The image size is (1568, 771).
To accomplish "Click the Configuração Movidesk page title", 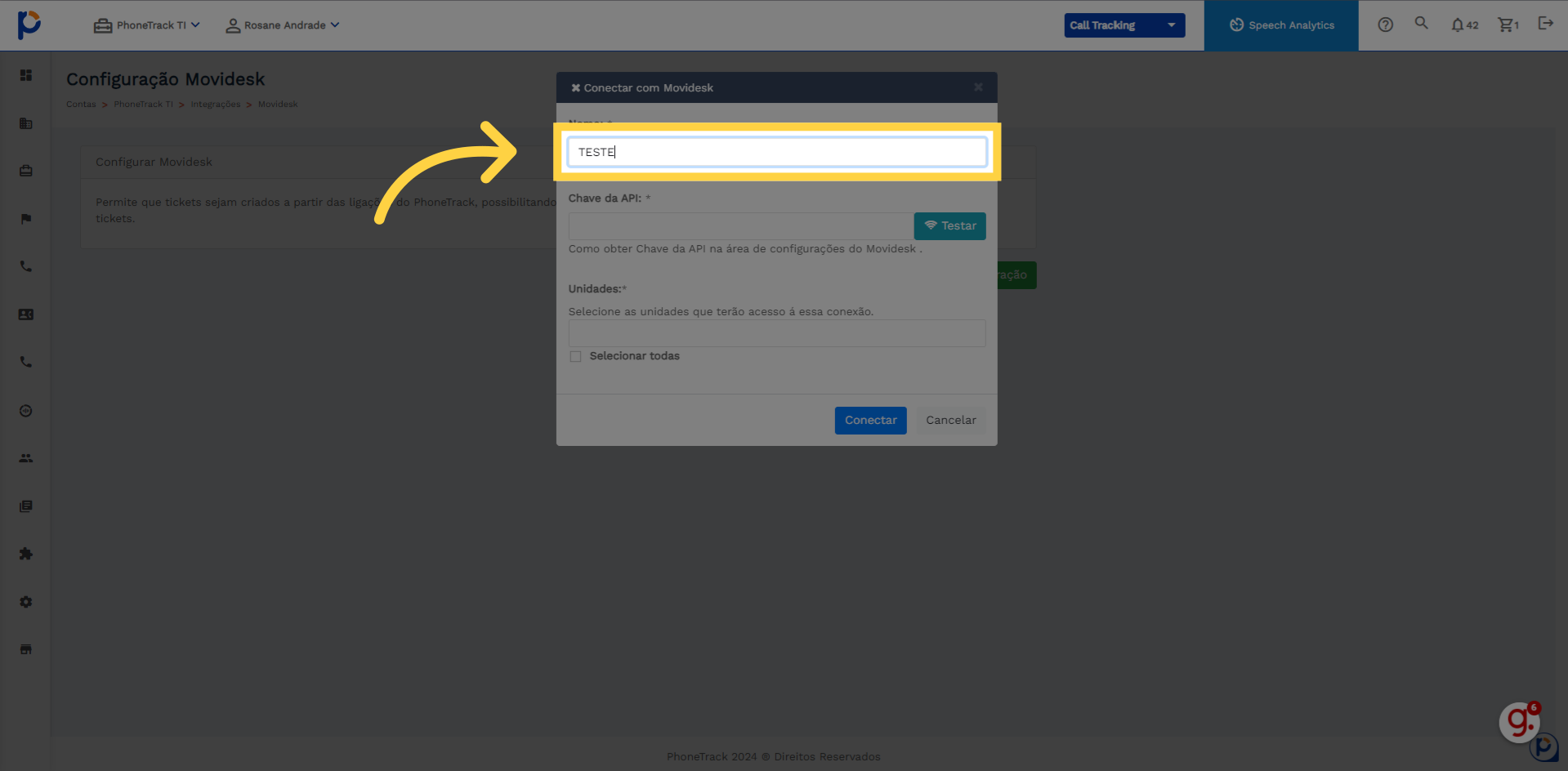I will (x=165, y=79).
